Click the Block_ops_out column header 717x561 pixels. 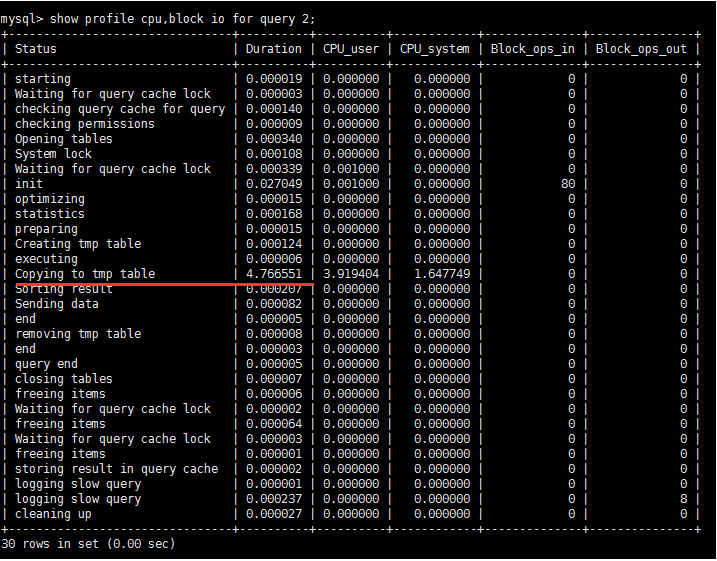(x=640, y=49)
